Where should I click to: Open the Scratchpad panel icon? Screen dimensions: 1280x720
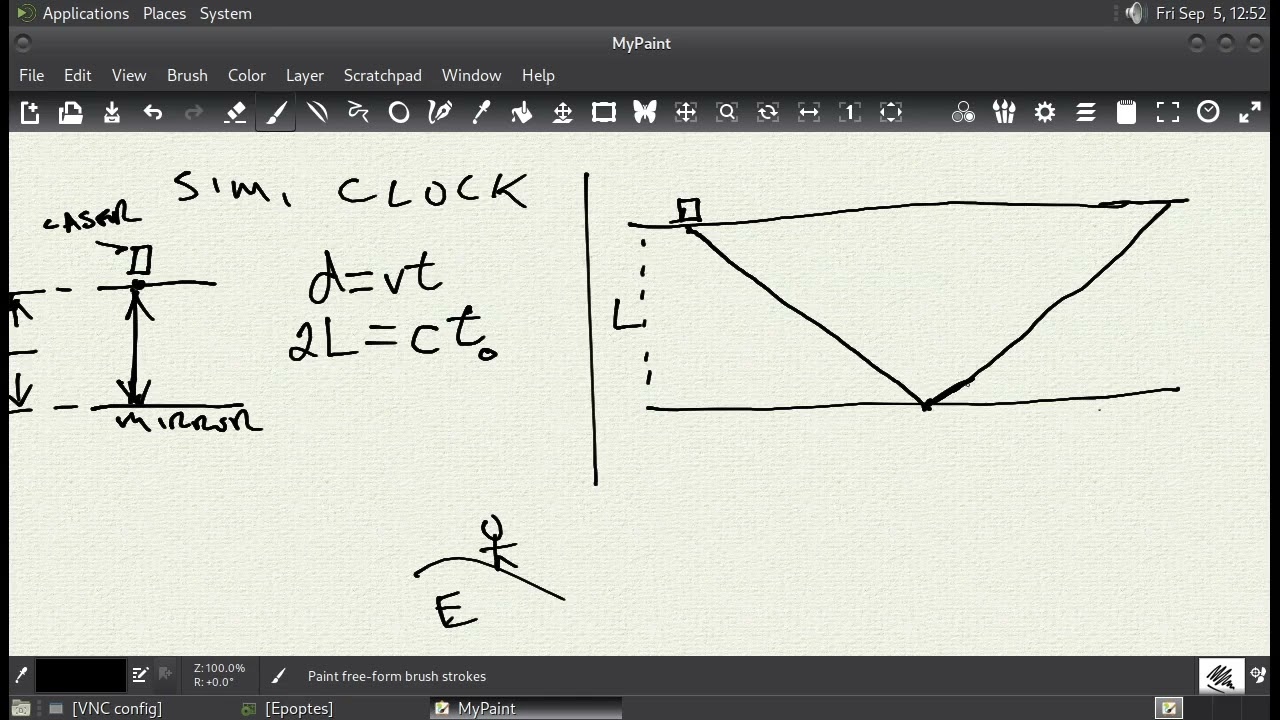(x=1127, y=113)
